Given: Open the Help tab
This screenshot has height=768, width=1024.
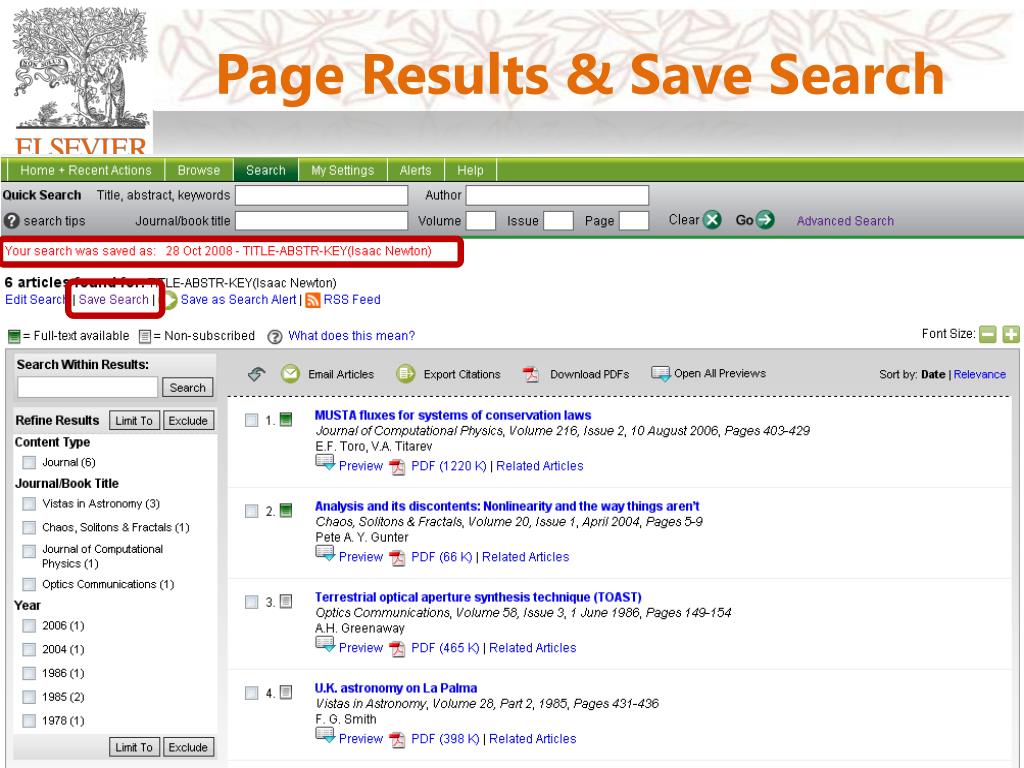Looking at the screenshot, I should tap(470, 170).
